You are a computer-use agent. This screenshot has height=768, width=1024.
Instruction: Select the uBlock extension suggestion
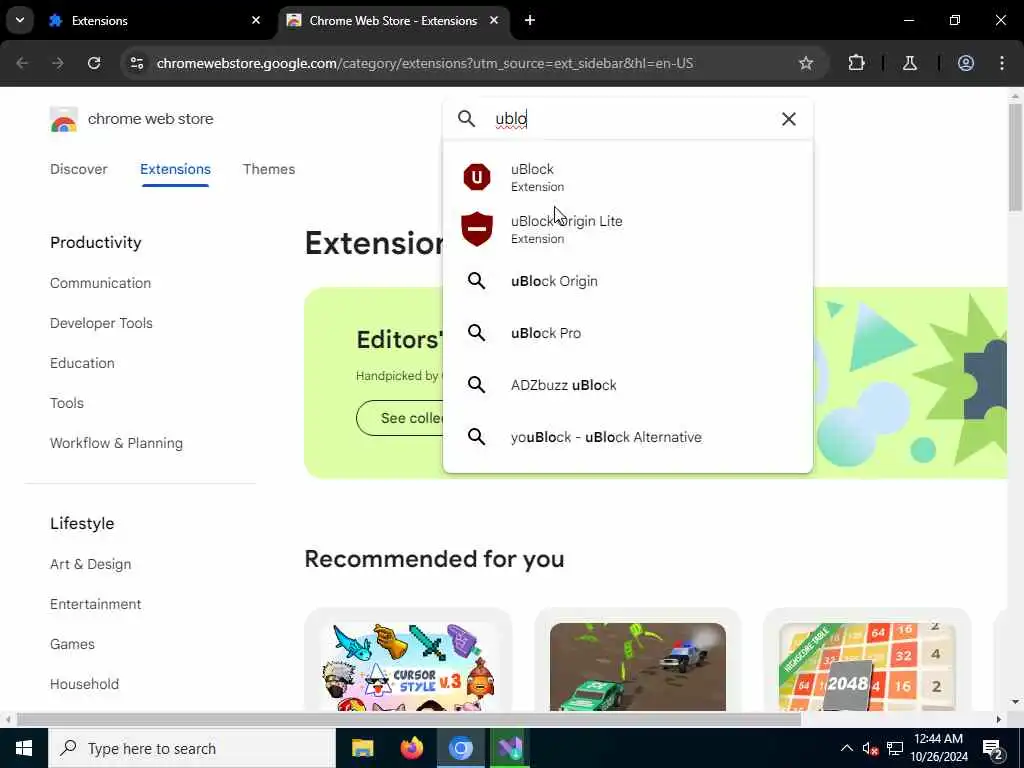point(628,177)
